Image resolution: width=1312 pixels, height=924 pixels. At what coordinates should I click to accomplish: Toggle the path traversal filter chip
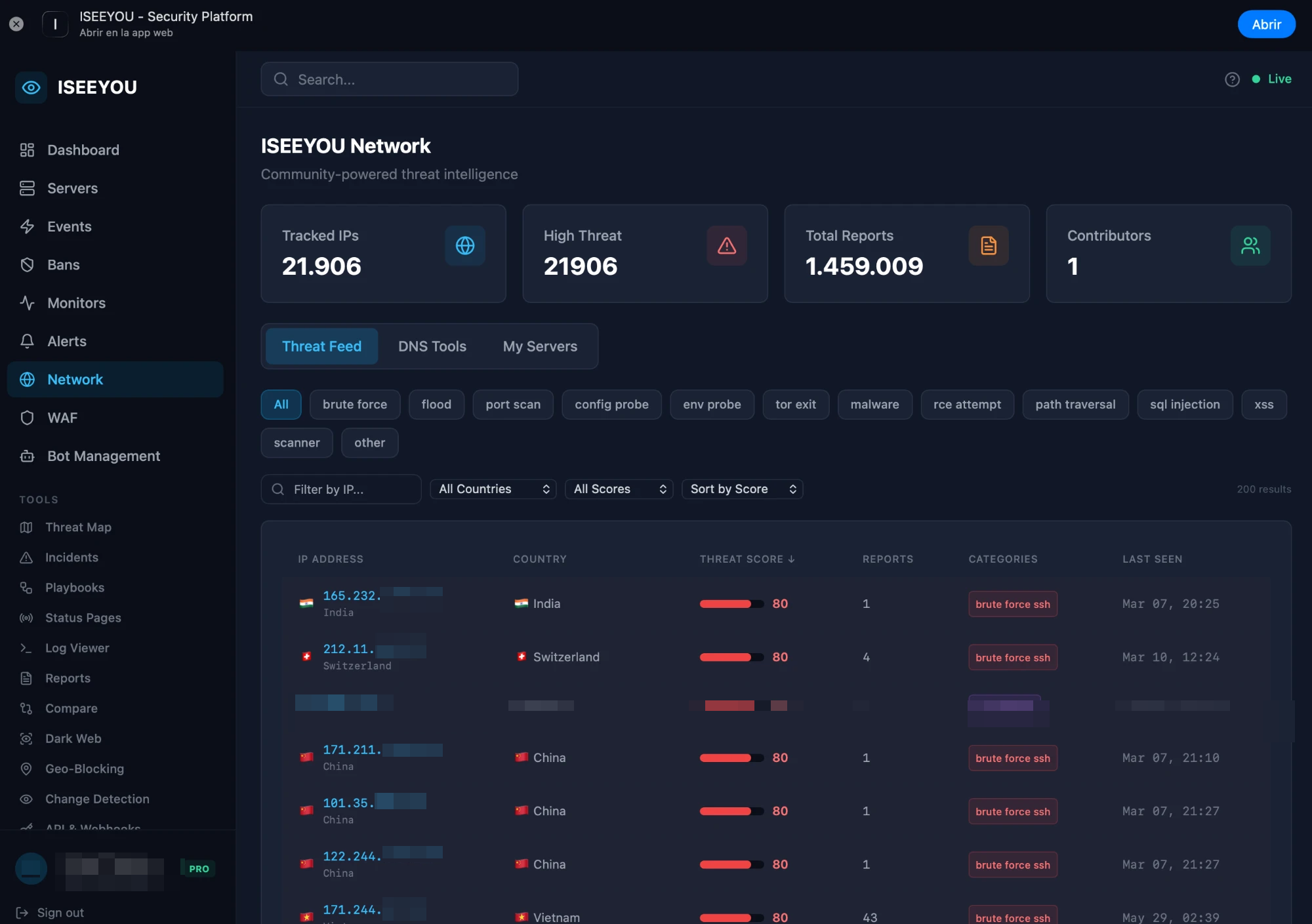coord(1075,405)
